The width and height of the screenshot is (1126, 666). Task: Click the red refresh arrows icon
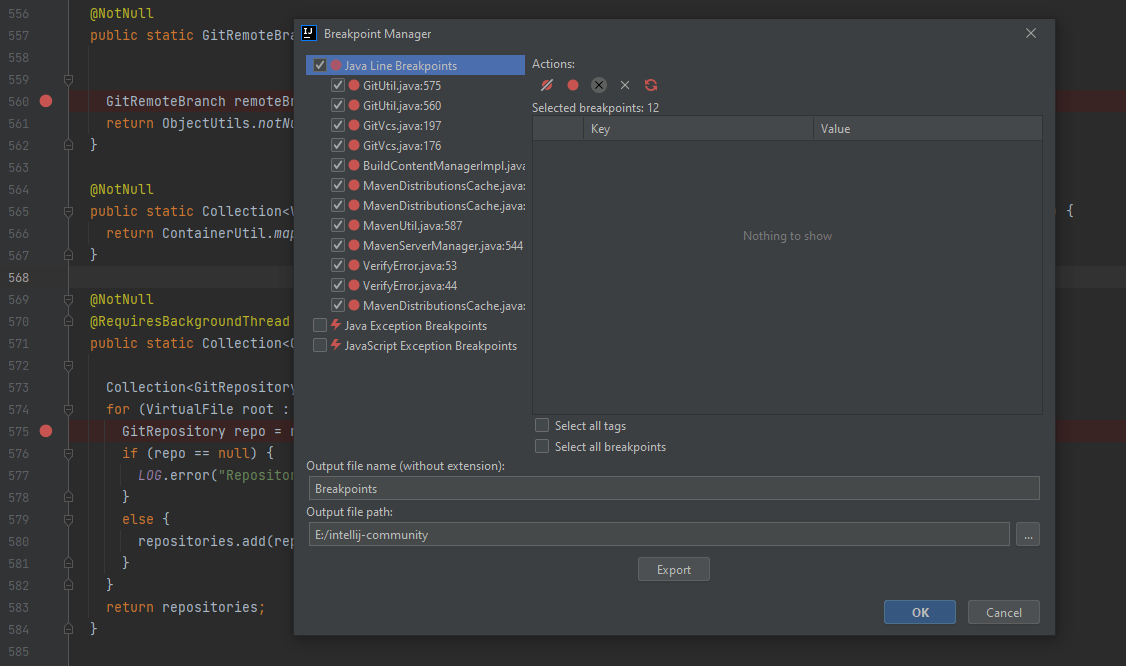point(649,85)
